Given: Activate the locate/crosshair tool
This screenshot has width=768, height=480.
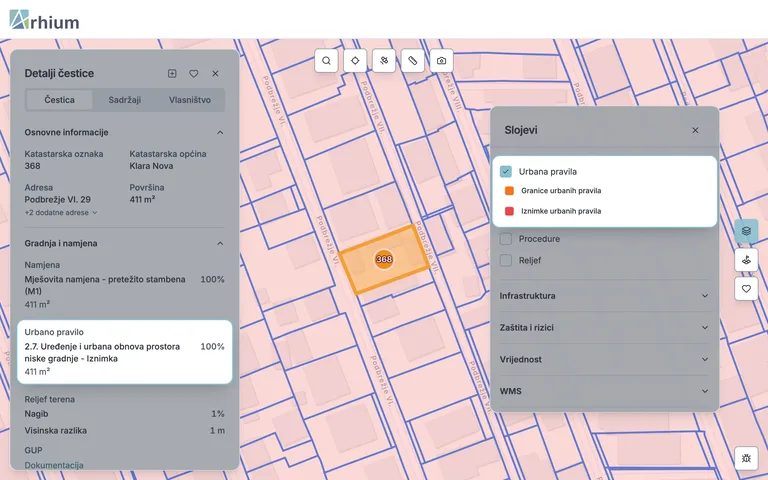Looking at the screenshot, I should (355, 61).
